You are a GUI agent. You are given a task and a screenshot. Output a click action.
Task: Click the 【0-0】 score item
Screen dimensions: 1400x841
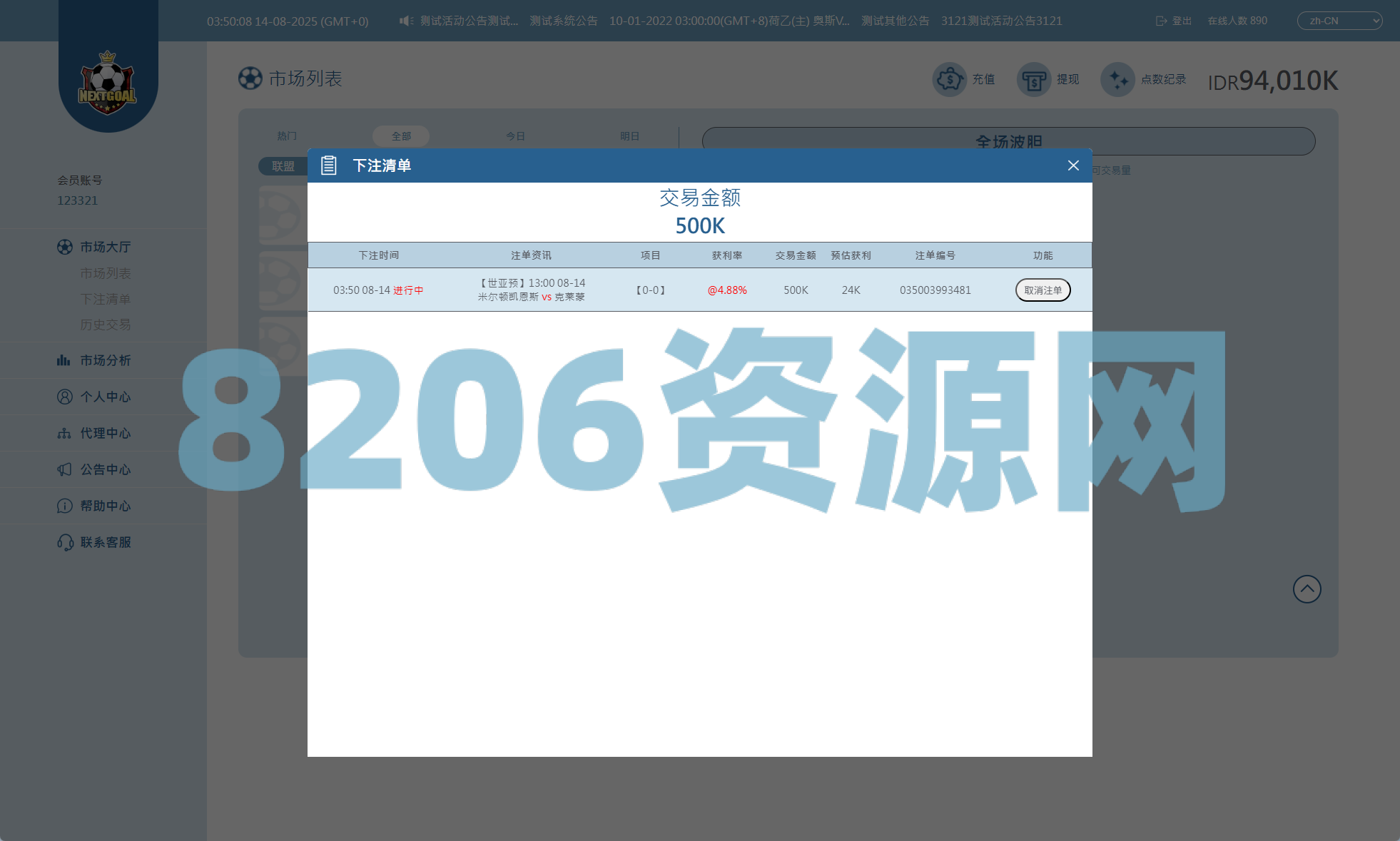(650, 290)
